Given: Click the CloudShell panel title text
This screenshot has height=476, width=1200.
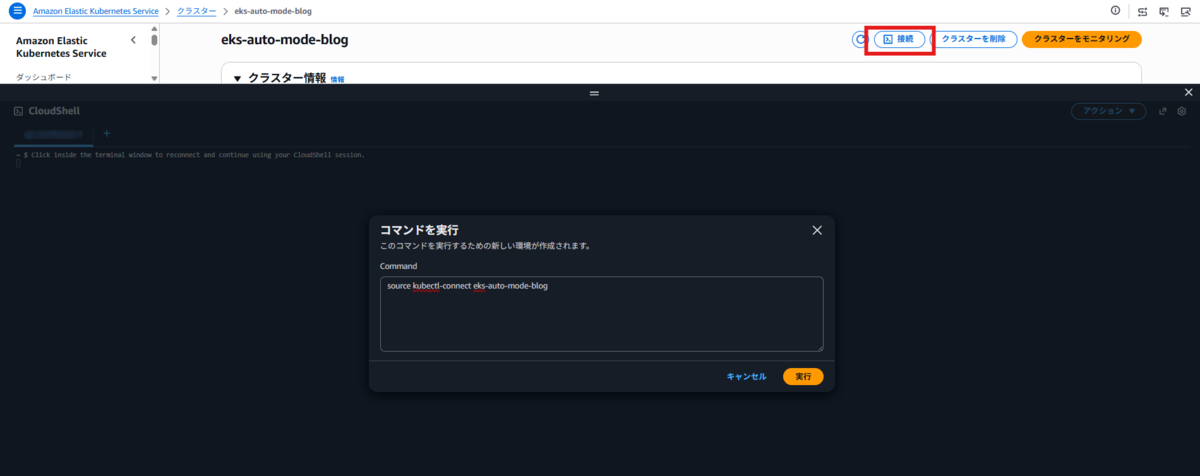Looking at the screenshot, I should pyautogui.click(x=54, y=111).
